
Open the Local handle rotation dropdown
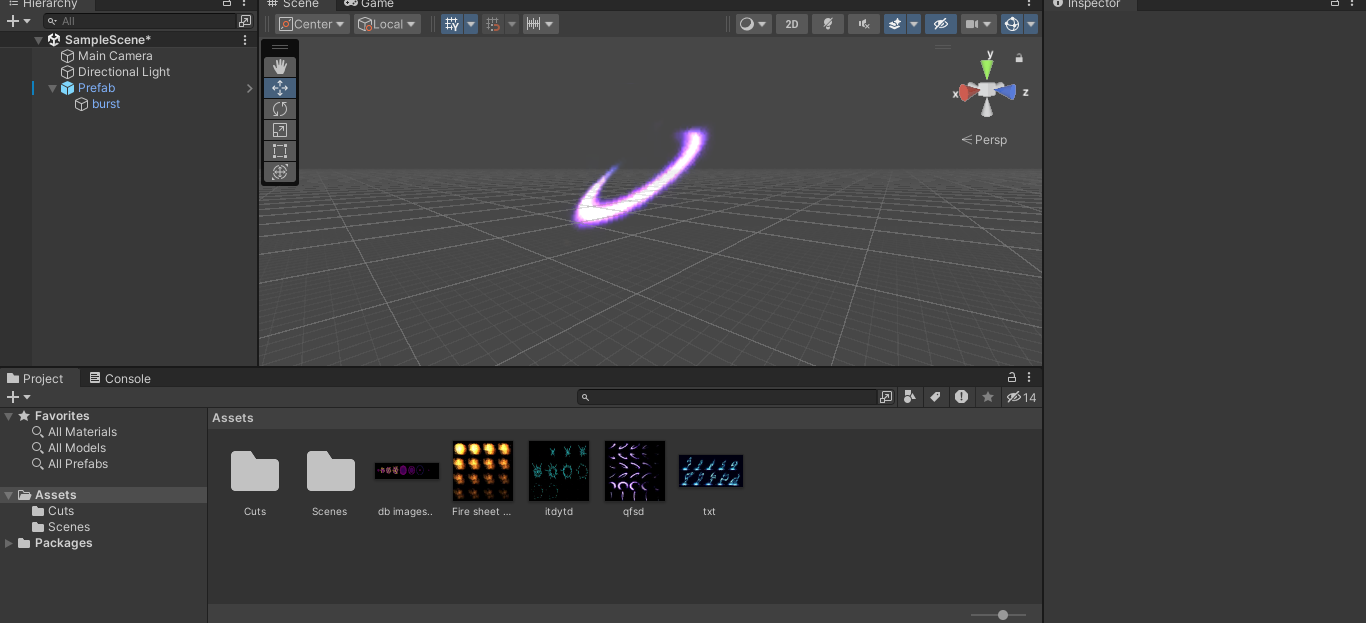coord(387,24)
